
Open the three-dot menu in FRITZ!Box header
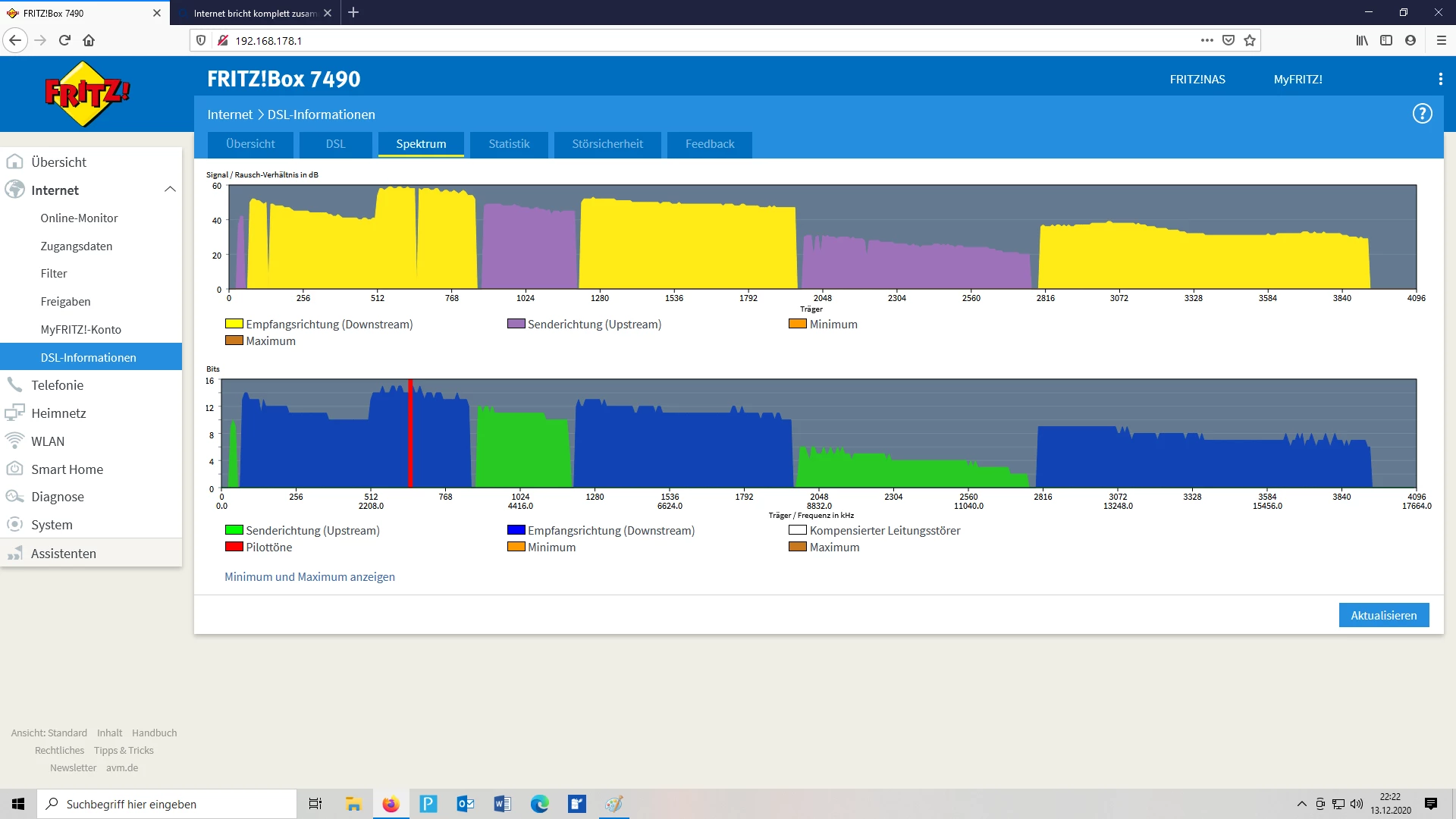1440,79
